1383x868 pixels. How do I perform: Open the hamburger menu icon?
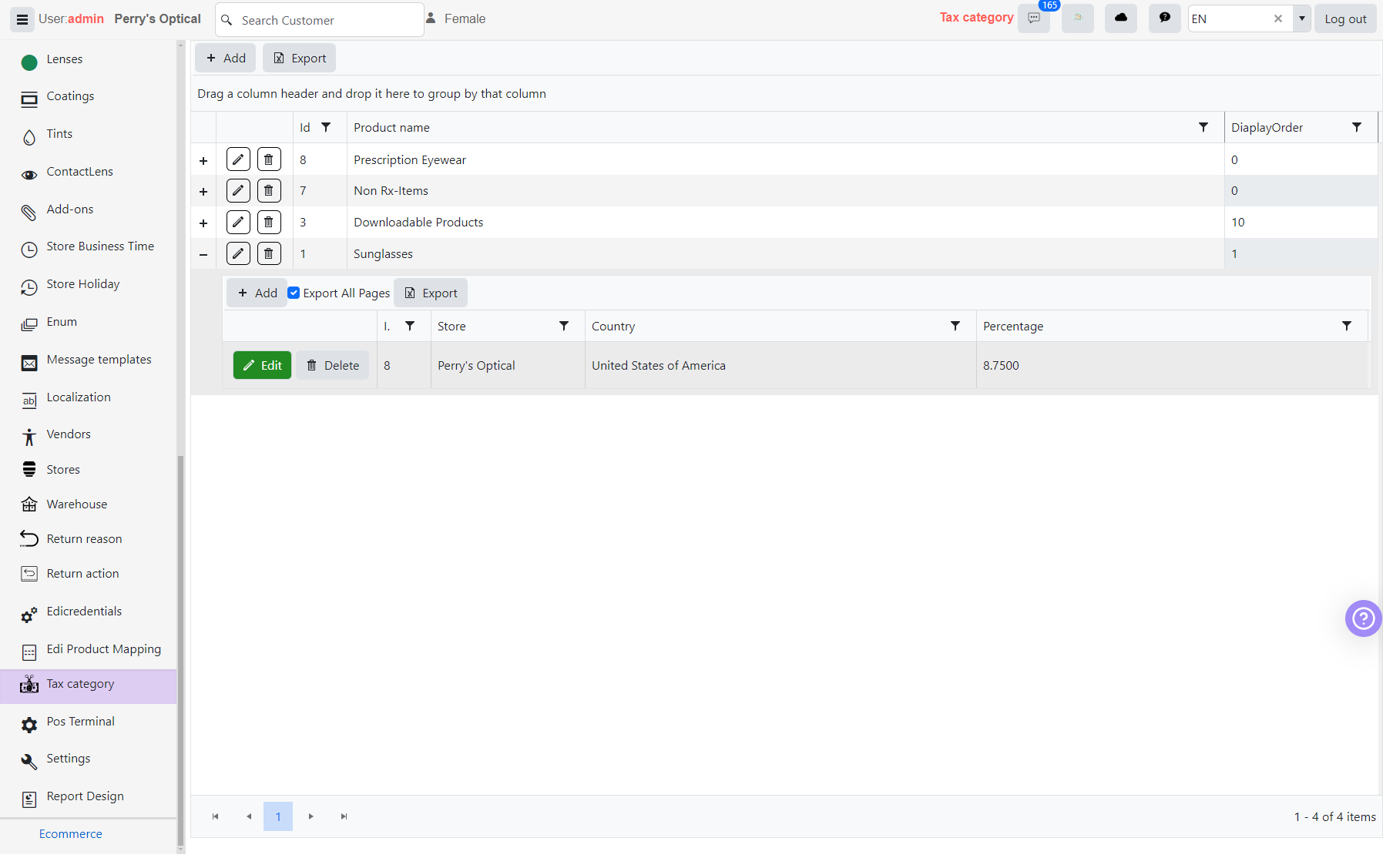pos(22,19)
